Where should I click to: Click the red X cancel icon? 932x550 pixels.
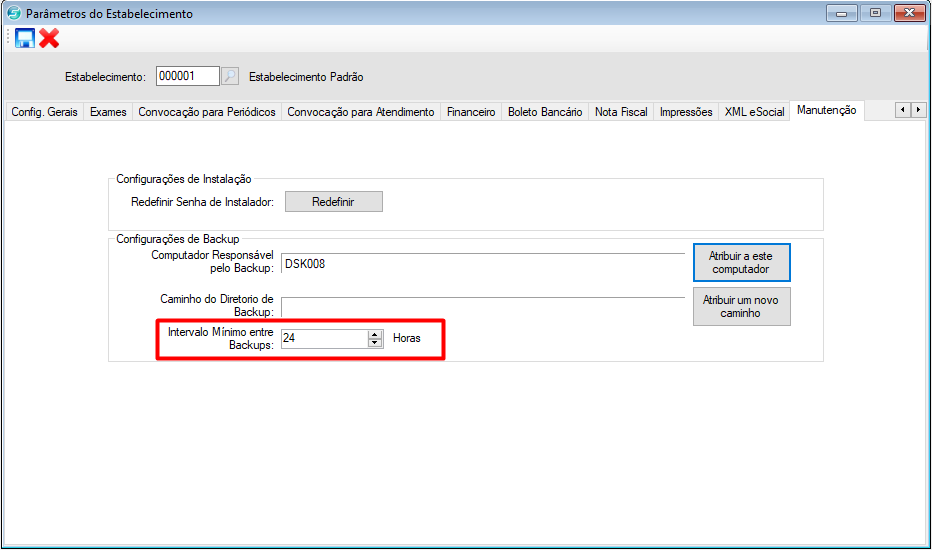[49, 38]
